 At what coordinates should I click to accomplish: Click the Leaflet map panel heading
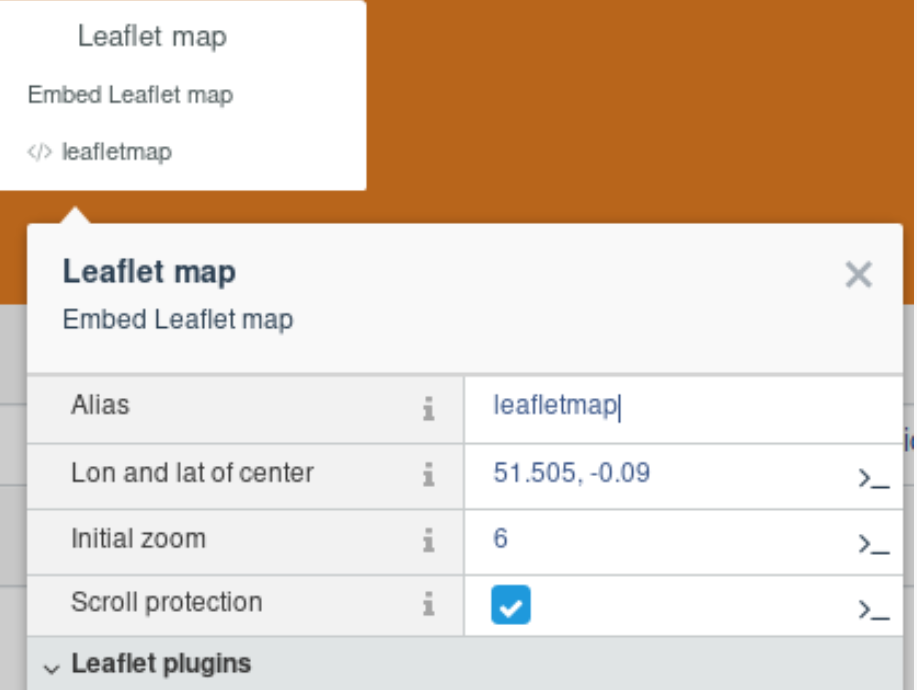pyautogui.click(x=149, y=272)
